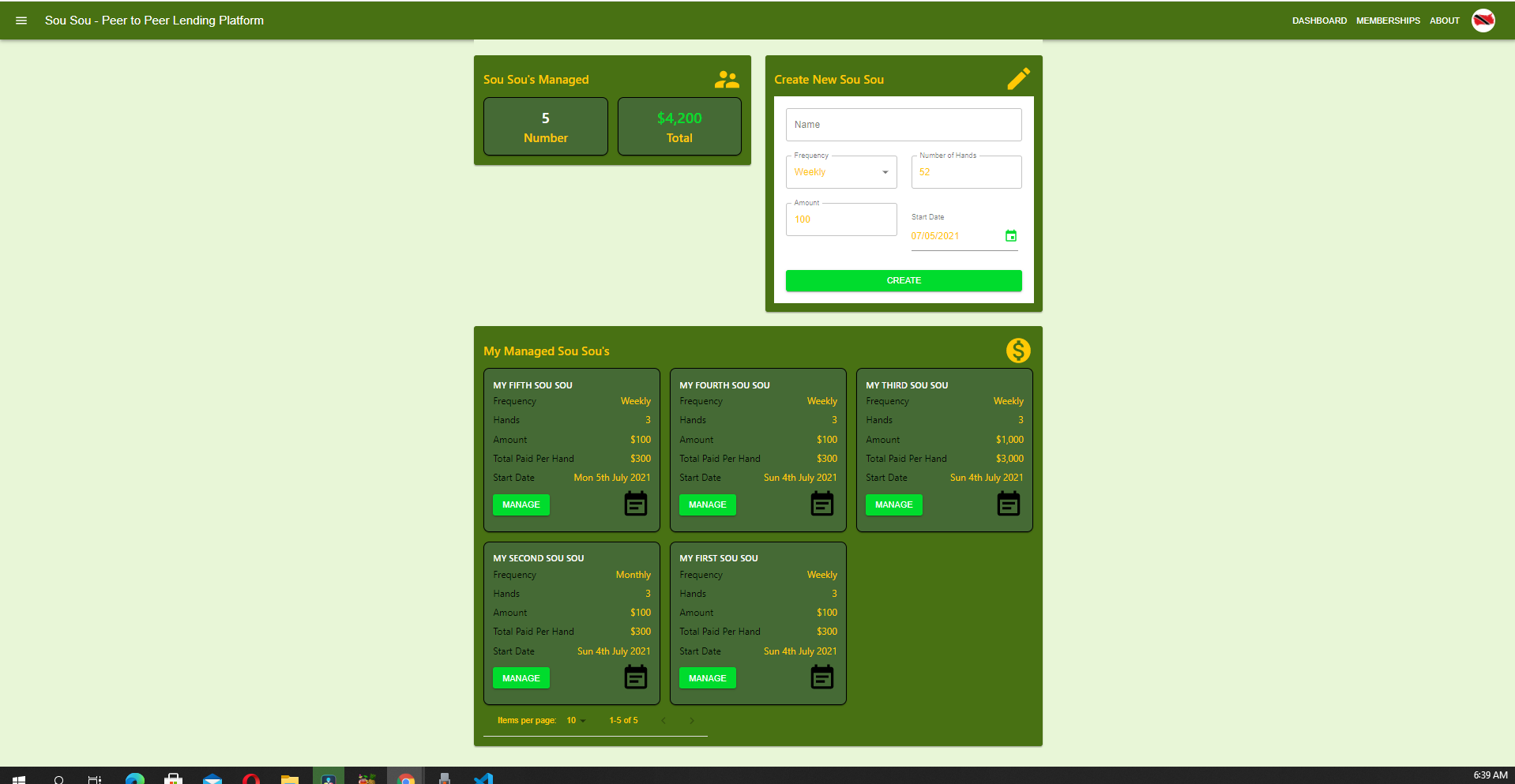Viewport: 1515px width, 784px height.
Task: Open Memberships page
Action: point(1388,21)
